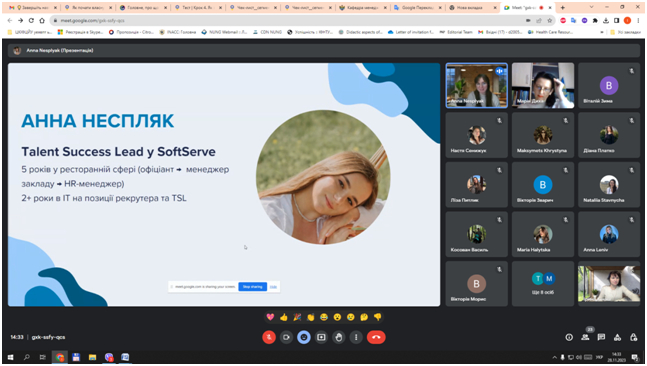Viewport: 647px width, 366px height.
Task: Click the browser home icon
Action: [x=42, y=20]
